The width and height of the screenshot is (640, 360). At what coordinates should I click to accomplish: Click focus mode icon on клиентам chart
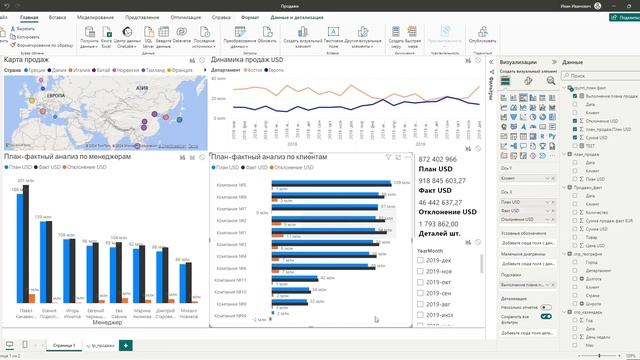point(398,157)
